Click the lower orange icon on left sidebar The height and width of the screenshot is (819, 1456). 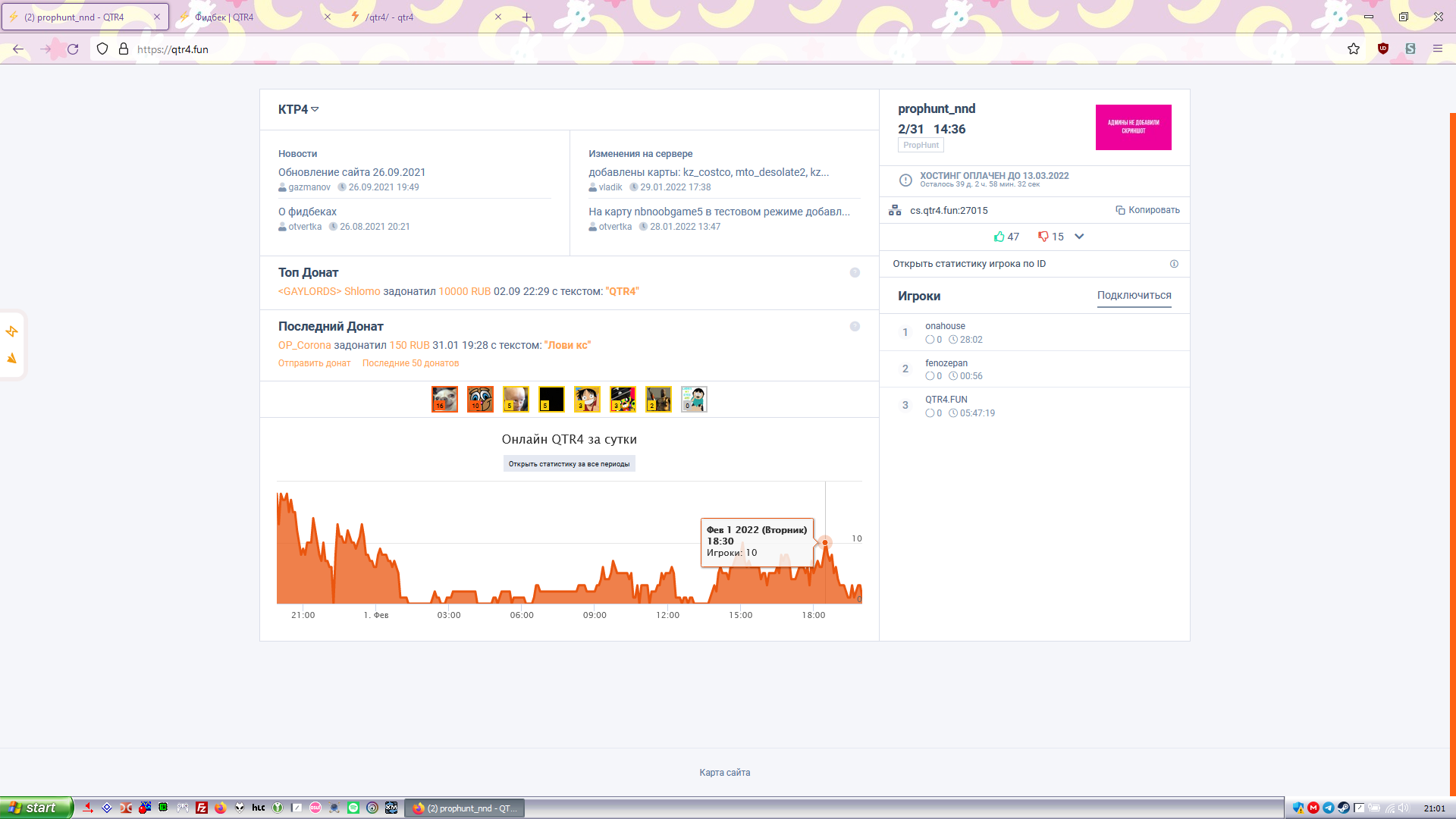[x=12, y=359]
